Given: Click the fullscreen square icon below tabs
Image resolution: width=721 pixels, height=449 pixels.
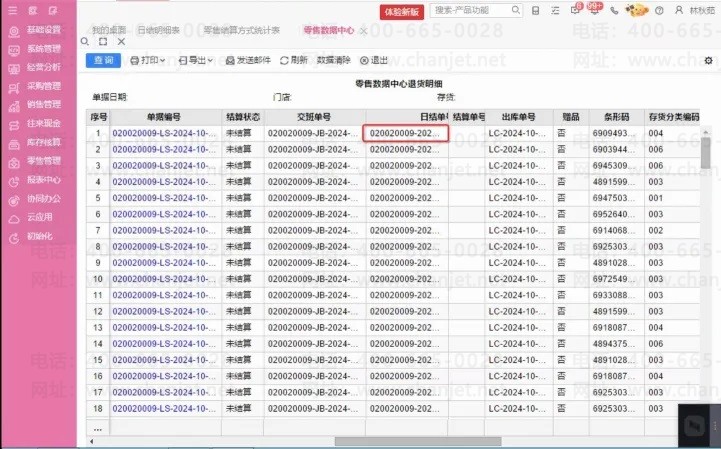Looking at the screenshot, I should point(104,43).
